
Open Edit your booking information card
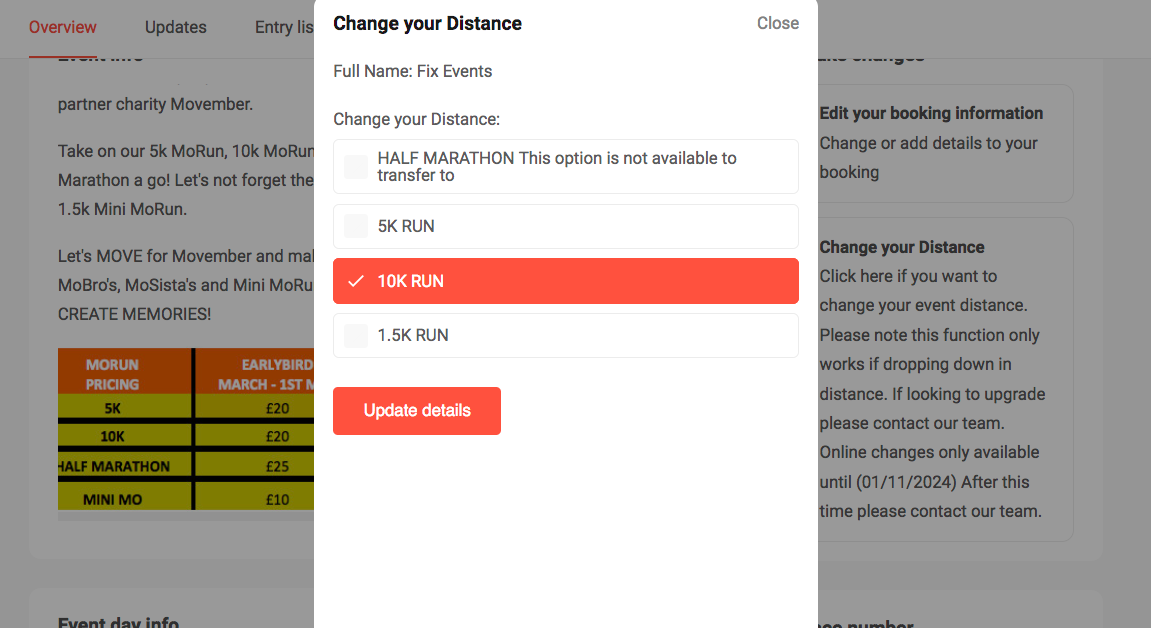tap(931, 113)
